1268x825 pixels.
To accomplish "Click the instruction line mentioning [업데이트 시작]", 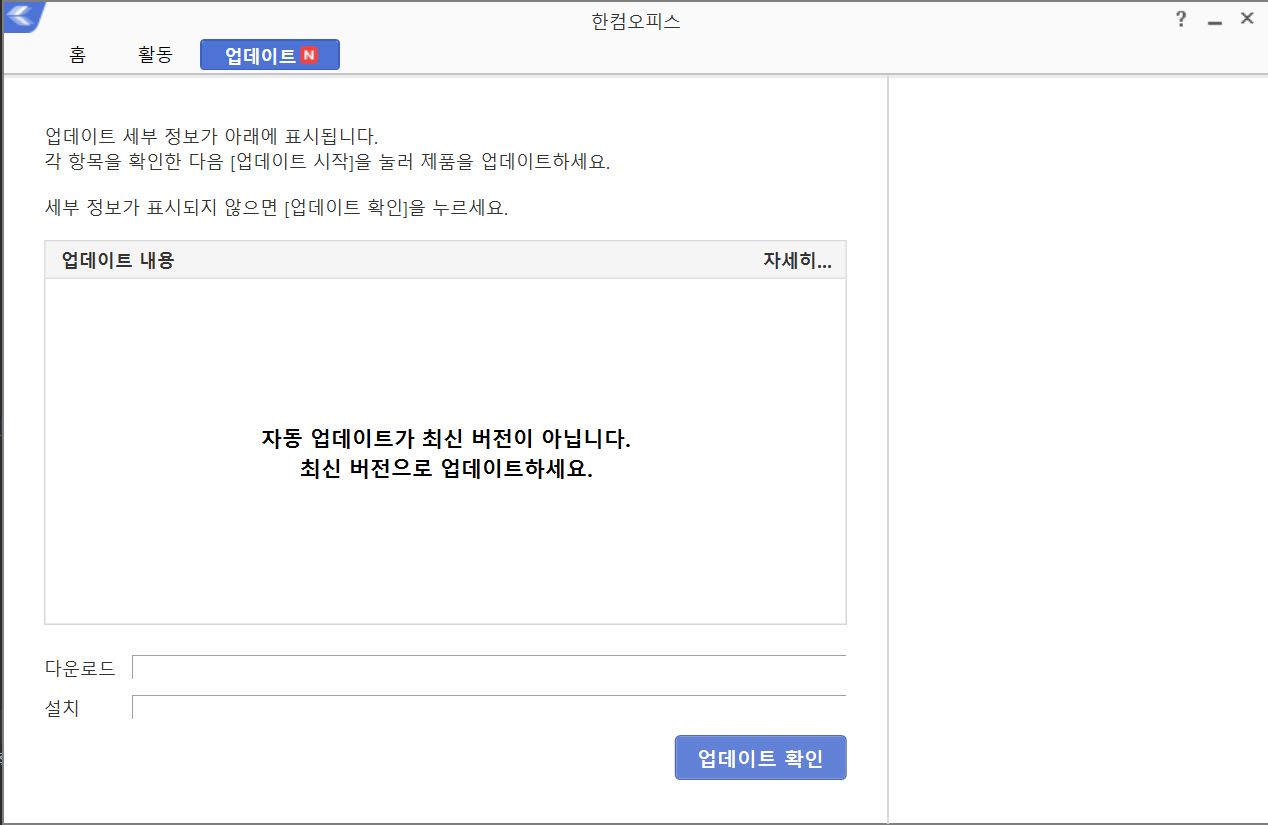I will click(327, 161).
